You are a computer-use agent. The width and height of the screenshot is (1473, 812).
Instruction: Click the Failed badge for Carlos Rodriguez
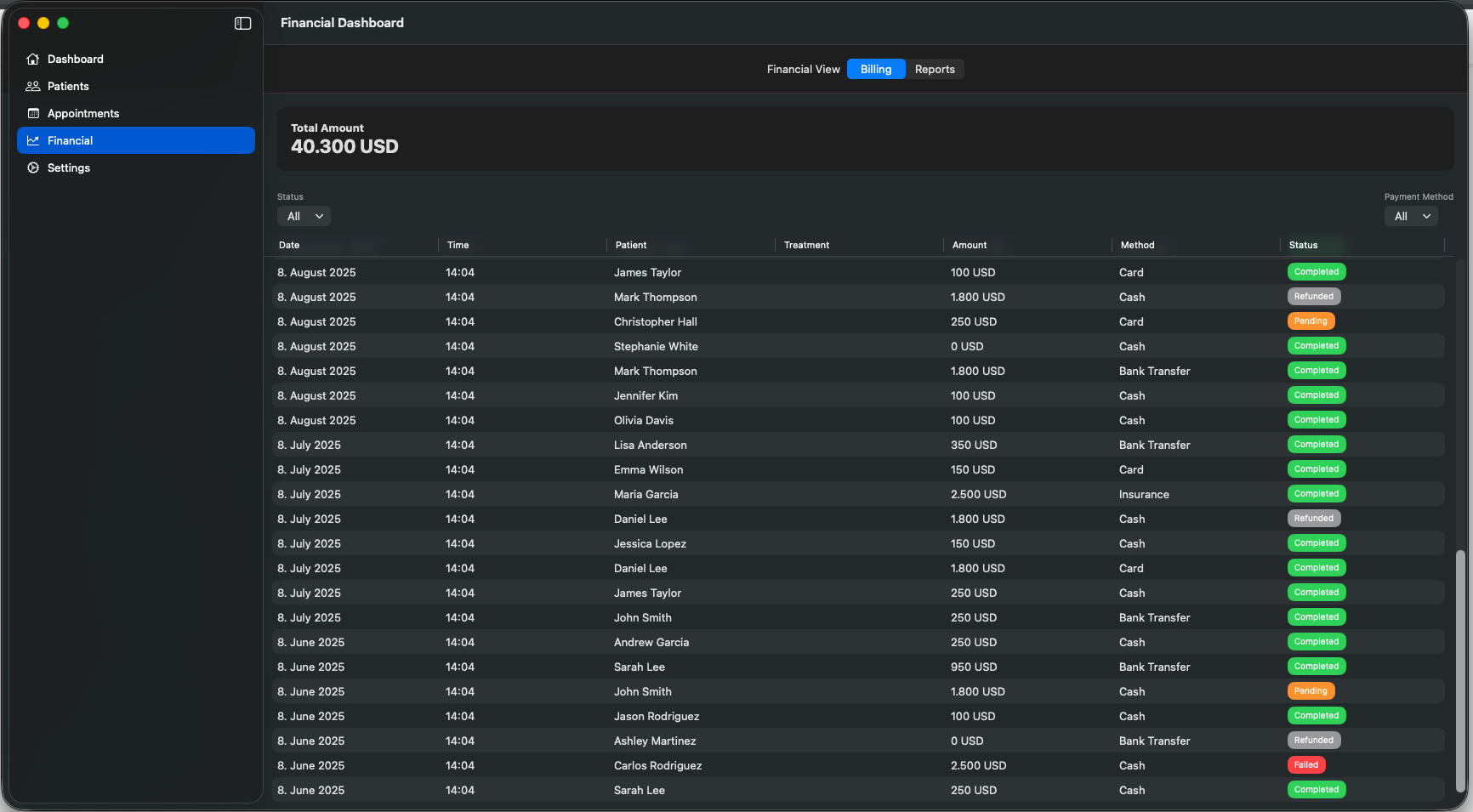tap(1306, 764)
